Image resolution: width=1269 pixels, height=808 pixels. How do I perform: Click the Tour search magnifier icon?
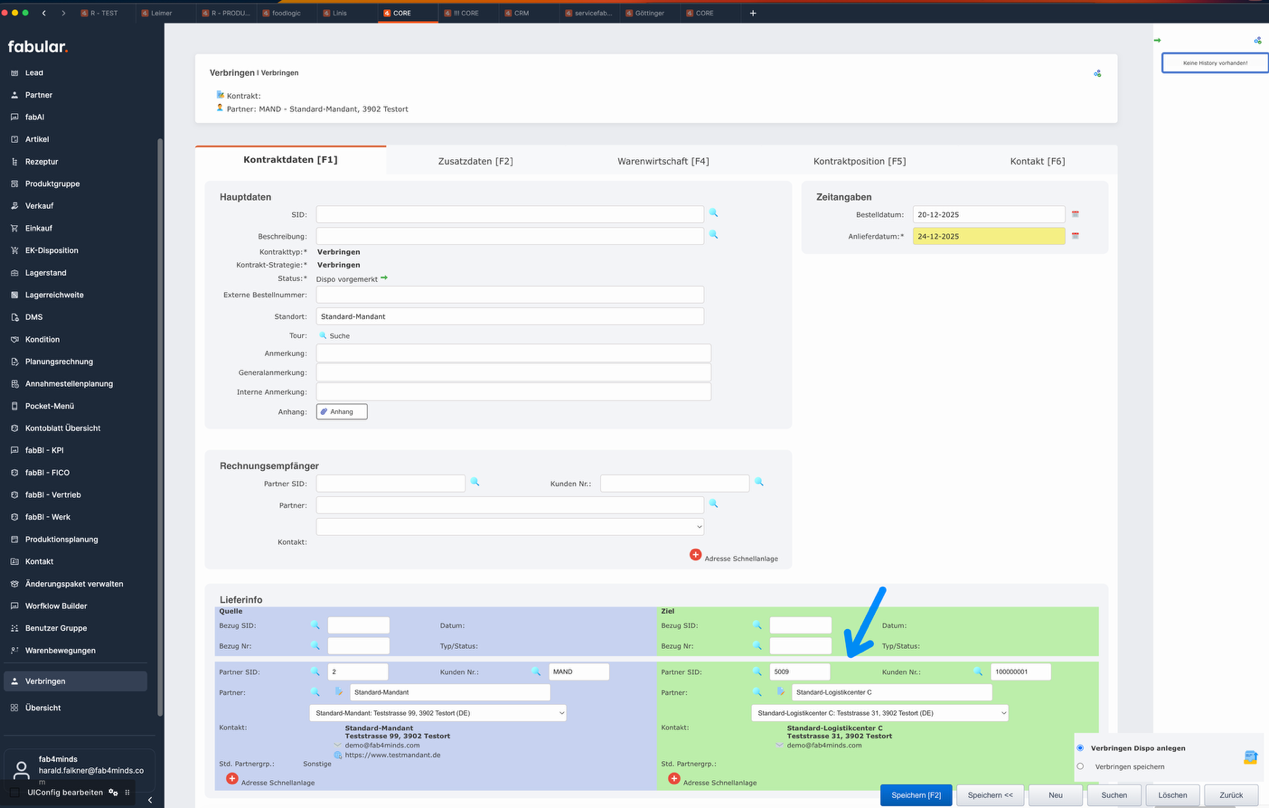click(323, 336)
